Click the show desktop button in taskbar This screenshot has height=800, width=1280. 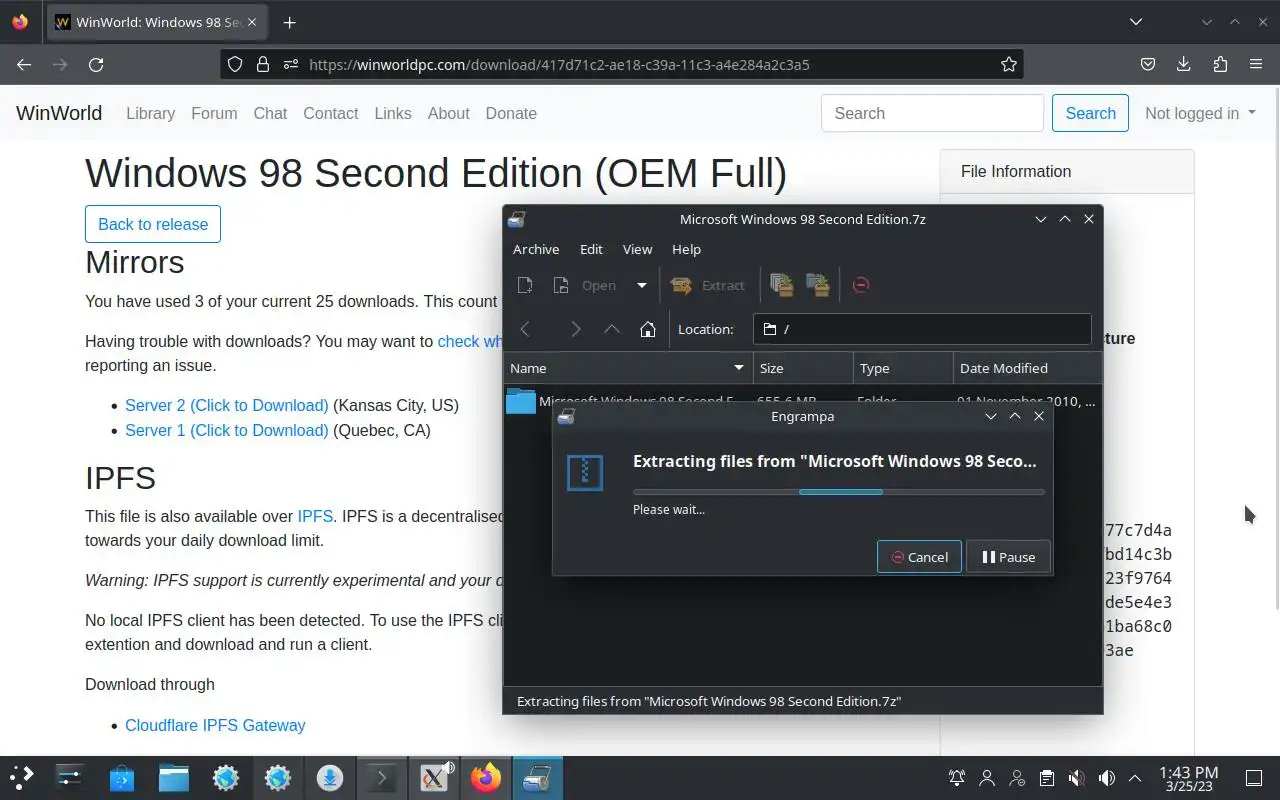click(x=1253, y=777)
